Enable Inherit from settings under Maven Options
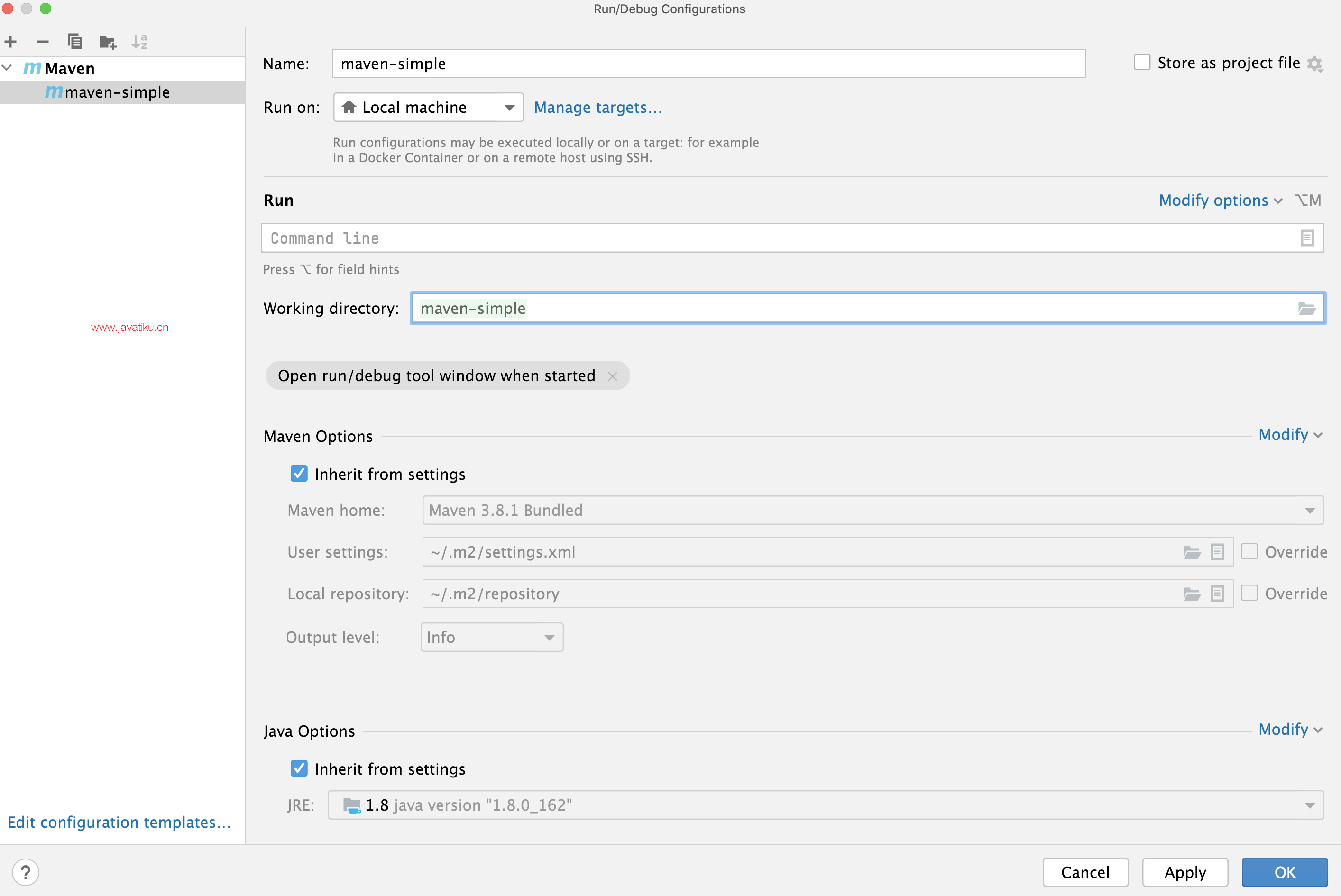The height and width of the screenshot is (896, 1341). (299, 474)
